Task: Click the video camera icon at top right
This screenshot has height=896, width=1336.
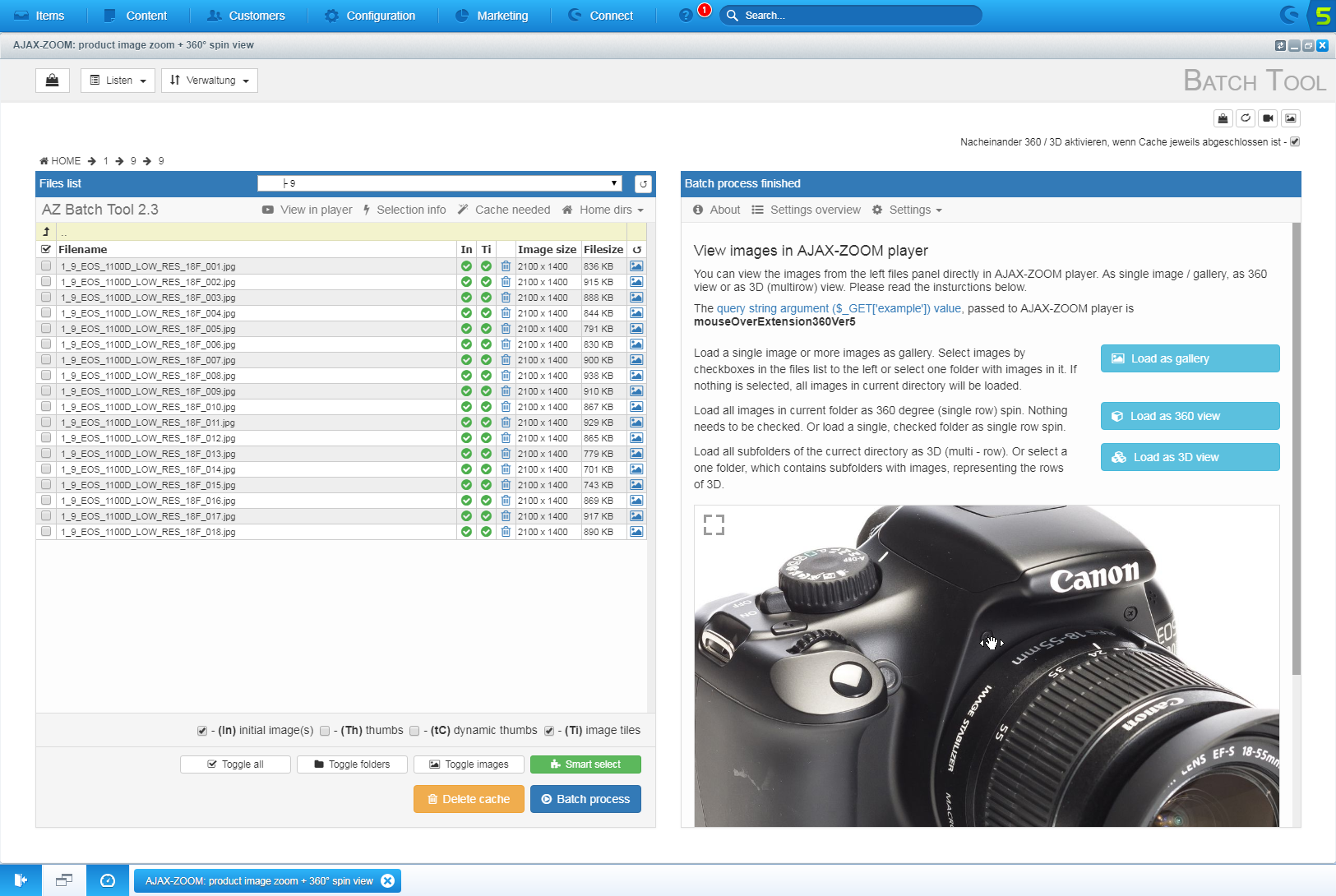Action: [x=1268, y=118]
